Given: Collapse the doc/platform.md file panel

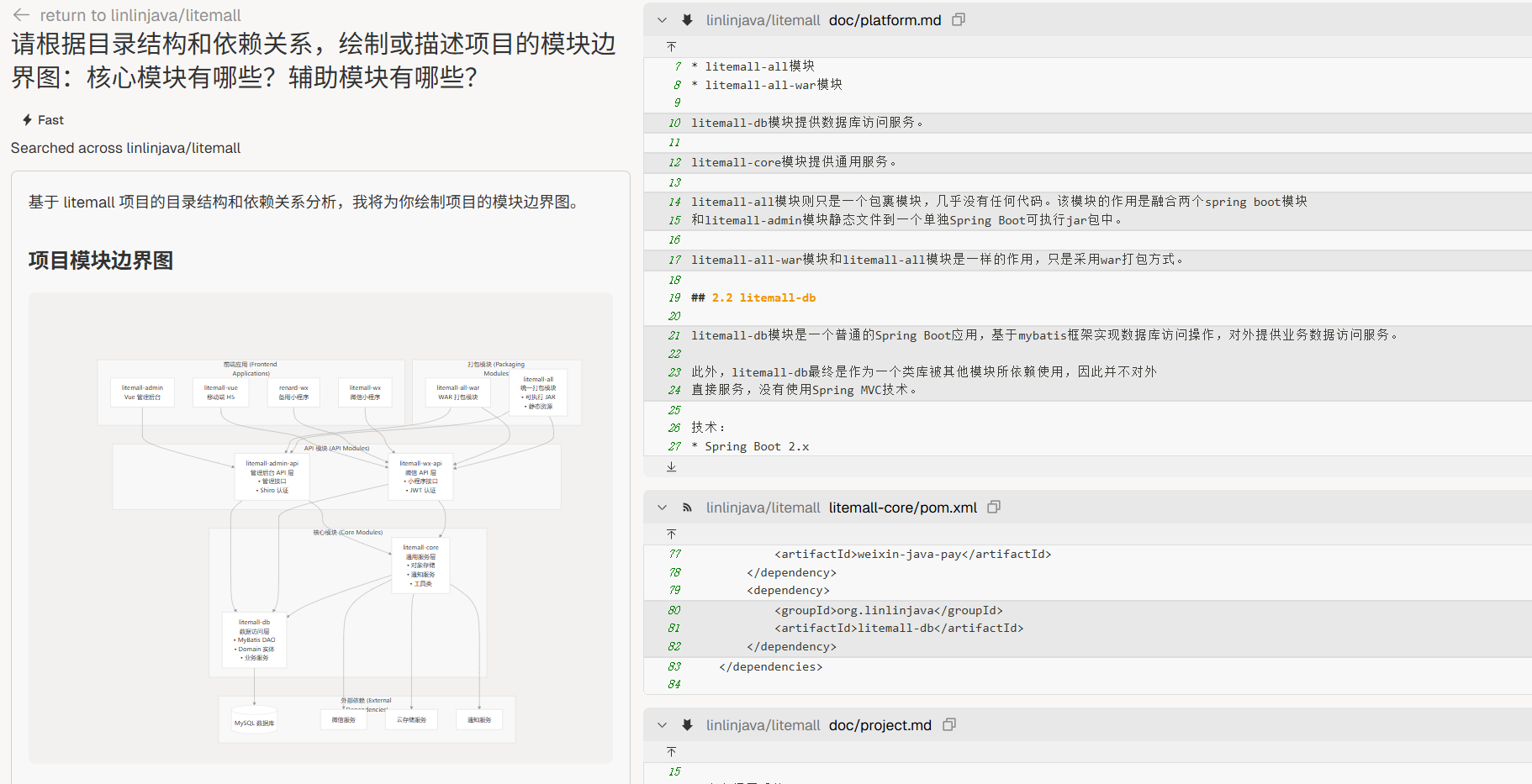Looking at the screenshot, I should 663,20.
